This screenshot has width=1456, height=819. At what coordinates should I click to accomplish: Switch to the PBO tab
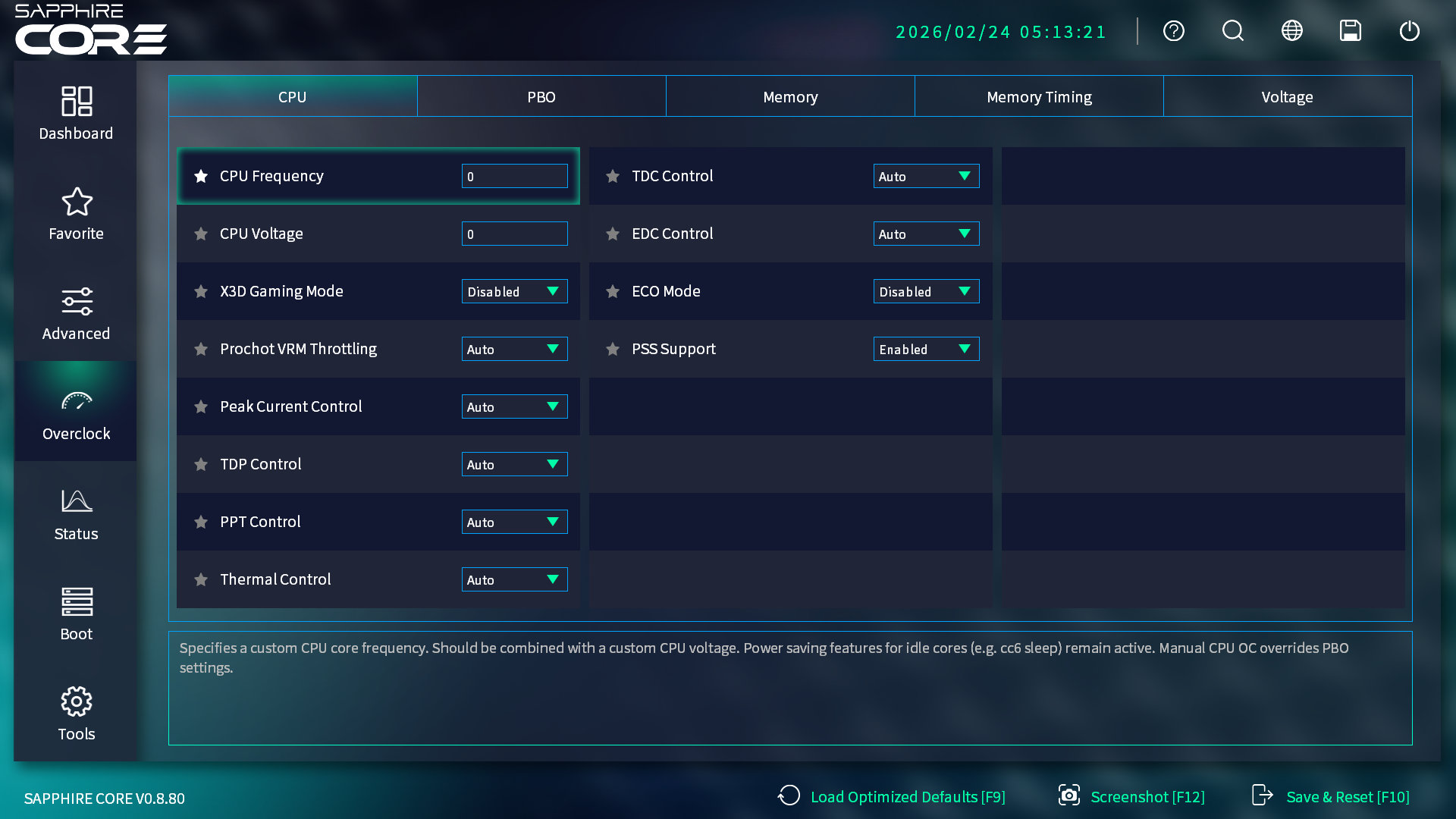[x=541, y=96]
